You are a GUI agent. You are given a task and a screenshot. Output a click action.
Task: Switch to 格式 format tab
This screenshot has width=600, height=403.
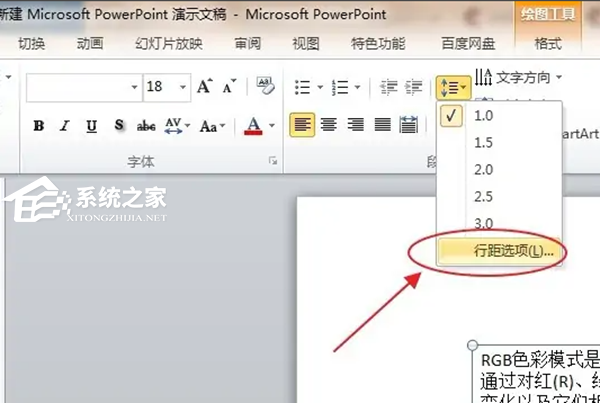coord(548,44)
